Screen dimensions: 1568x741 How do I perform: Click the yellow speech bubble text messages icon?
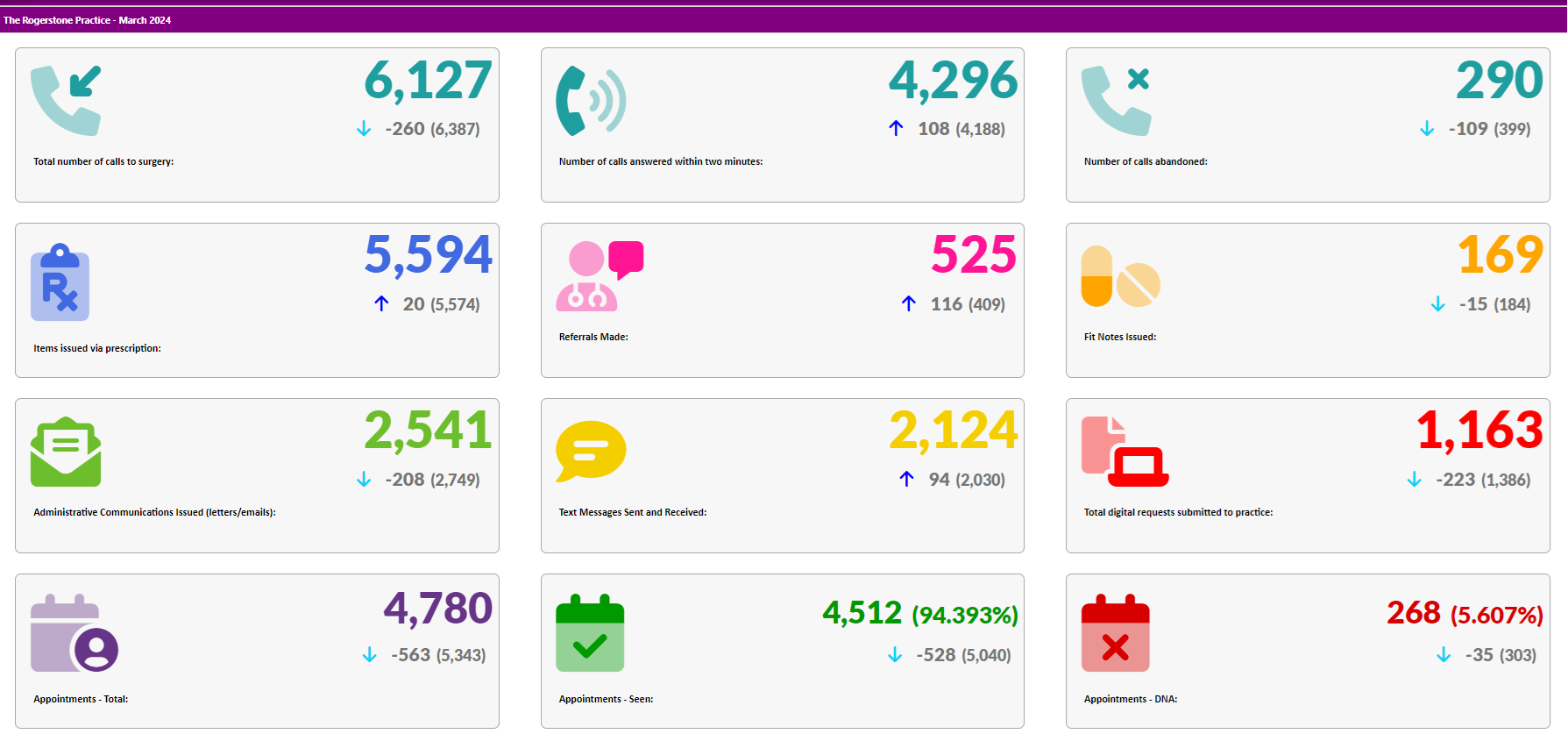[591, 451]
